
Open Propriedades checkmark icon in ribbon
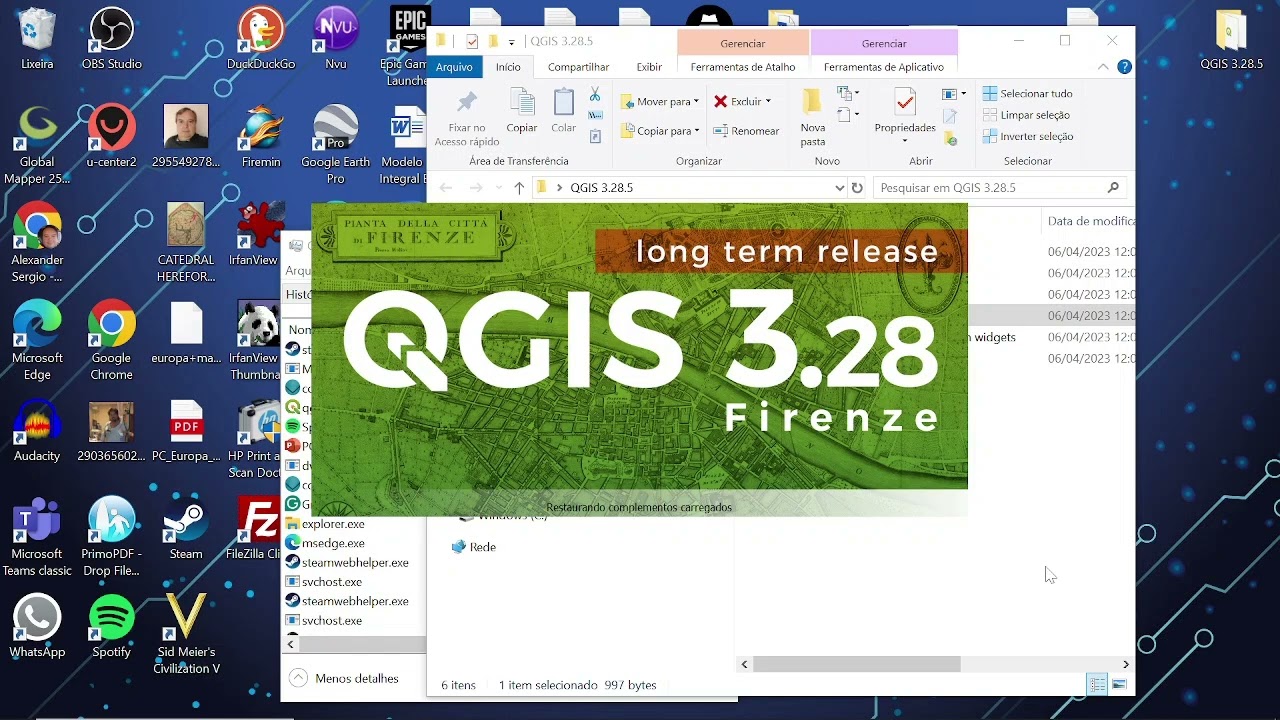click(905, 103)
